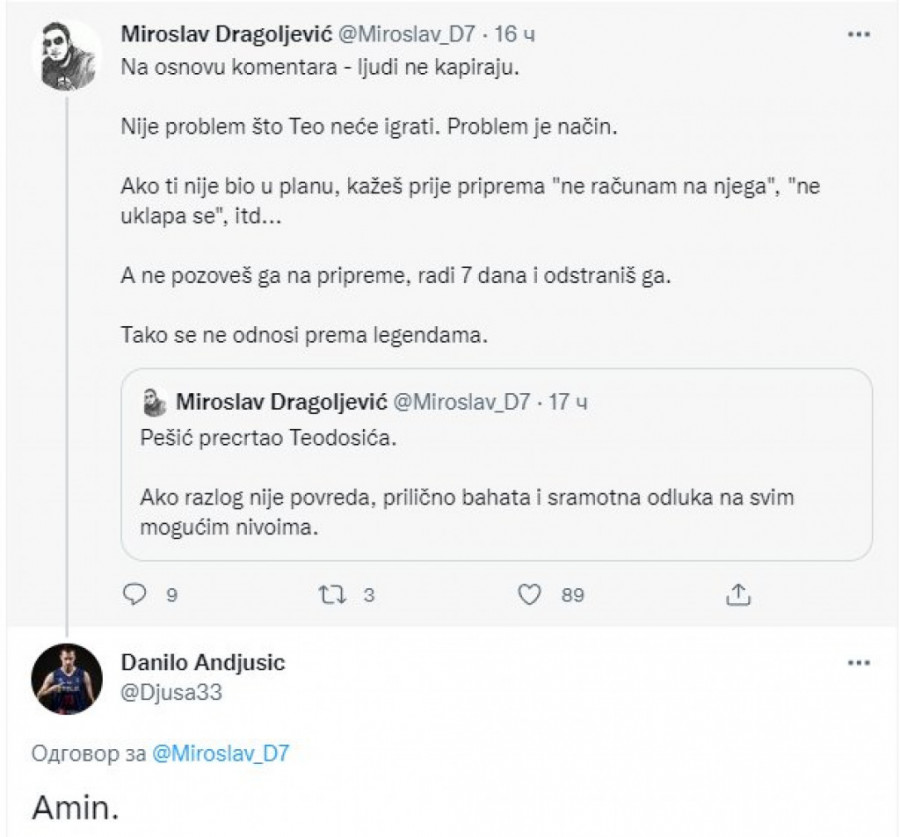Open more options on Miroslav's tweet
Viewport: 900px width, 837px height.
point(858,33)
